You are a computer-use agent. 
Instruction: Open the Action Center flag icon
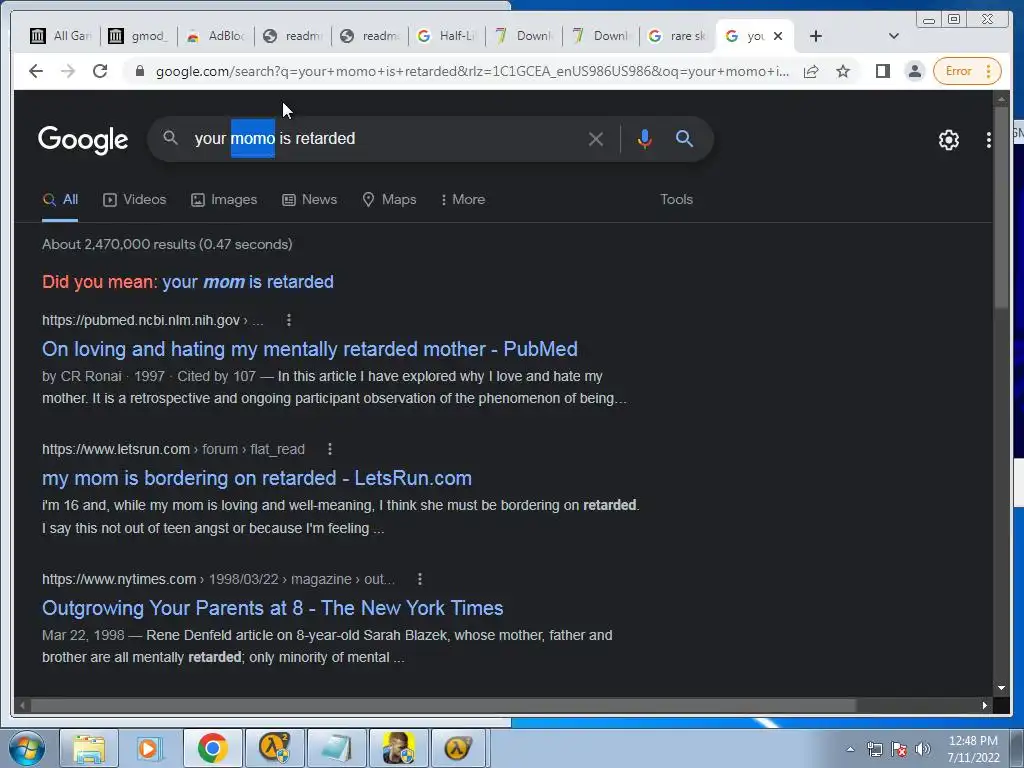(x=899, y=749)
